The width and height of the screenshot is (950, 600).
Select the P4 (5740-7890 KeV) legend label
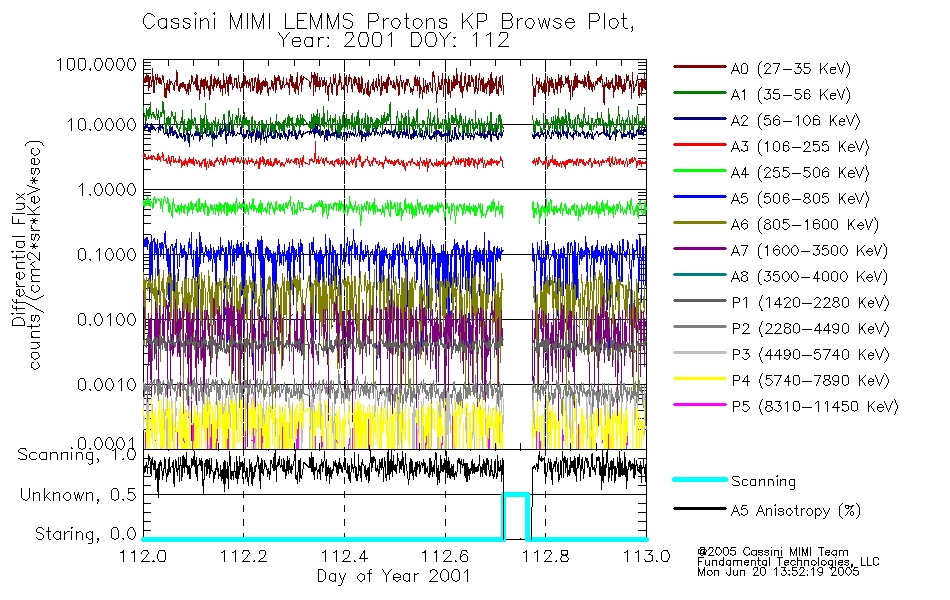[811, 381]
